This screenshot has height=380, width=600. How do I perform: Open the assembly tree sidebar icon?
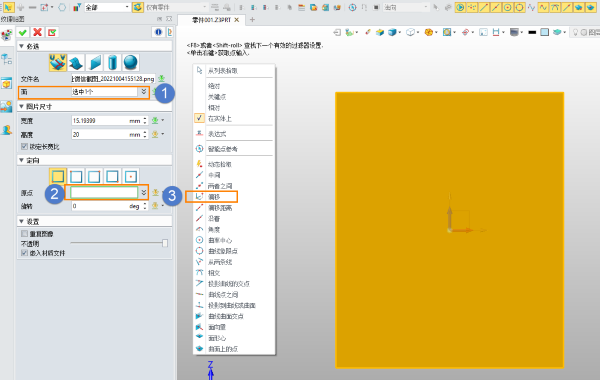point(7,59)
